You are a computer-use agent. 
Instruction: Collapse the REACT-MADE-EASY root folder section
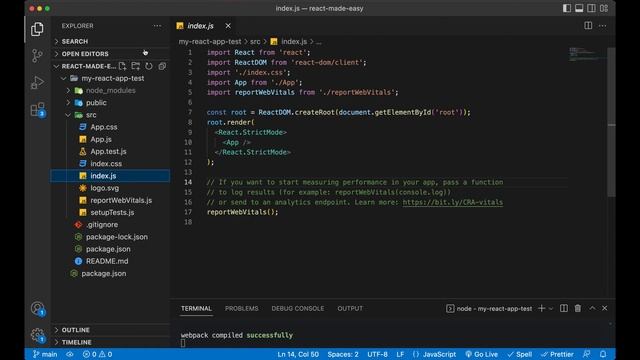[84, 66]
